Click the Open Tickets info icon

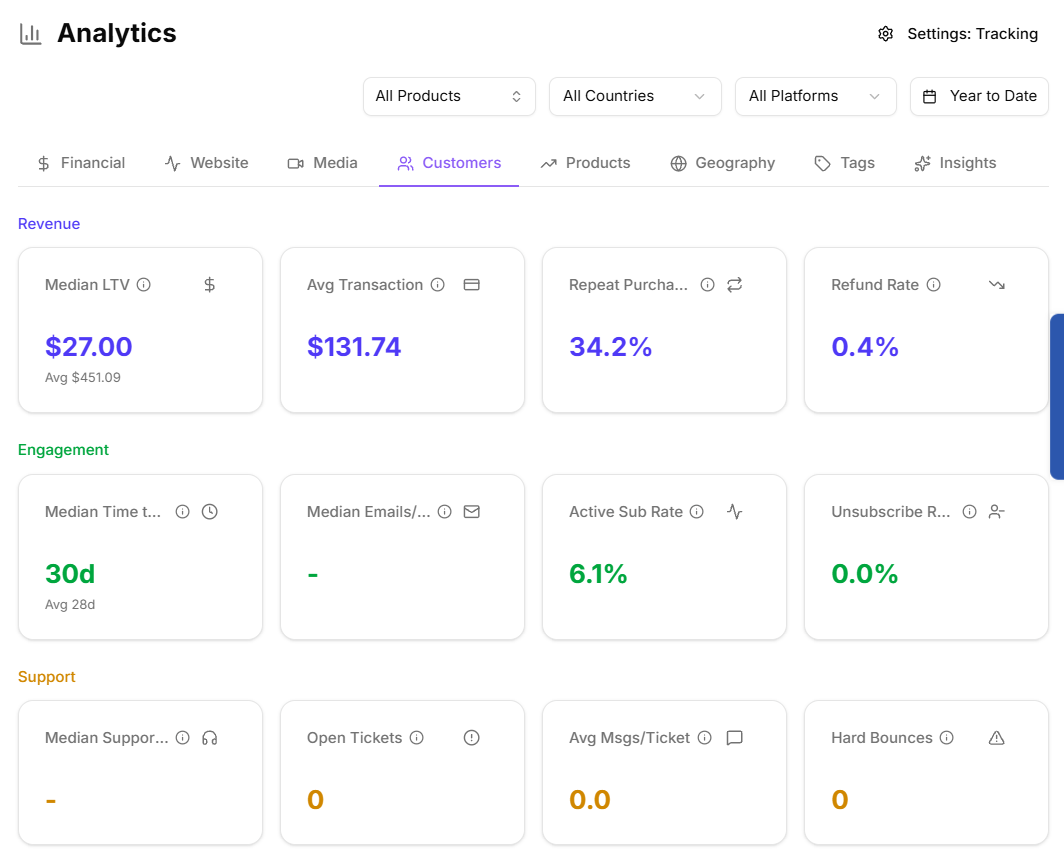(x=417, y=738)
